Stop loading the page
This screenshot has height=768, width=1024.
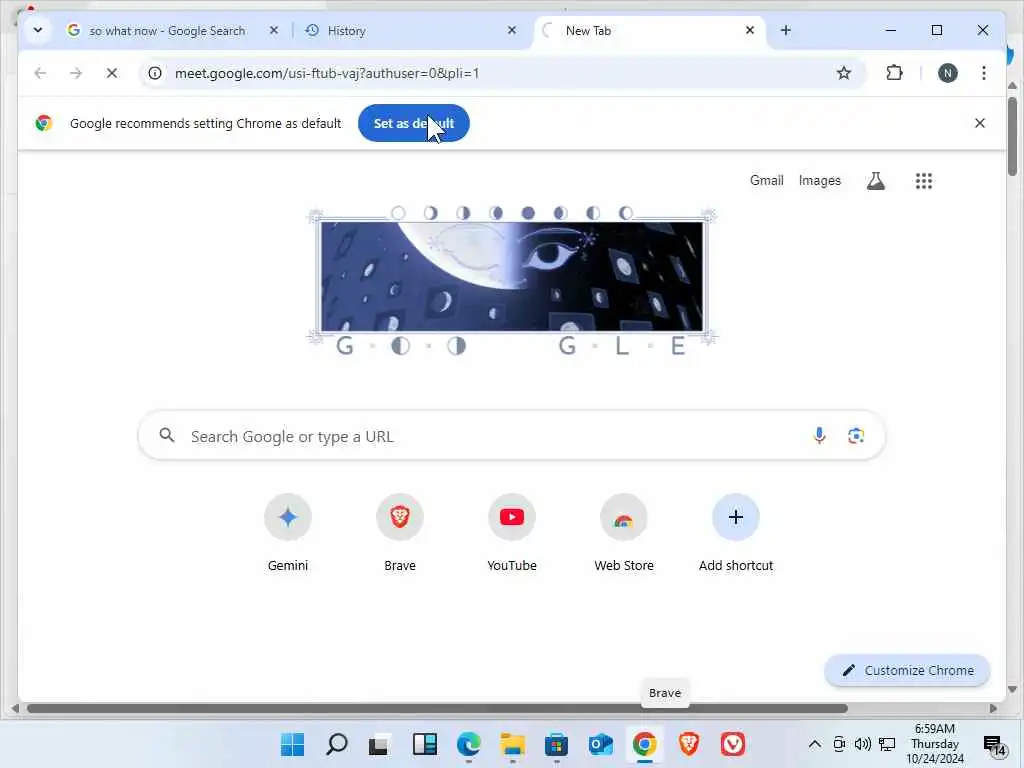pos(112,73)
